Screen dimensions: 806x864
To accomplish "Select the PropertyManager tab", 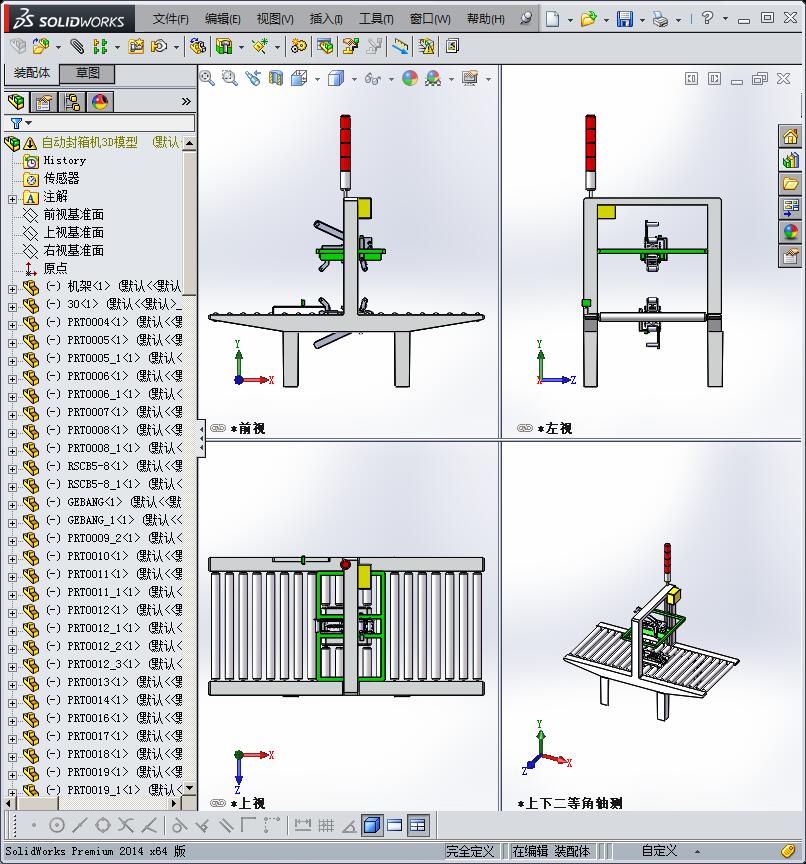I will 44,102.
